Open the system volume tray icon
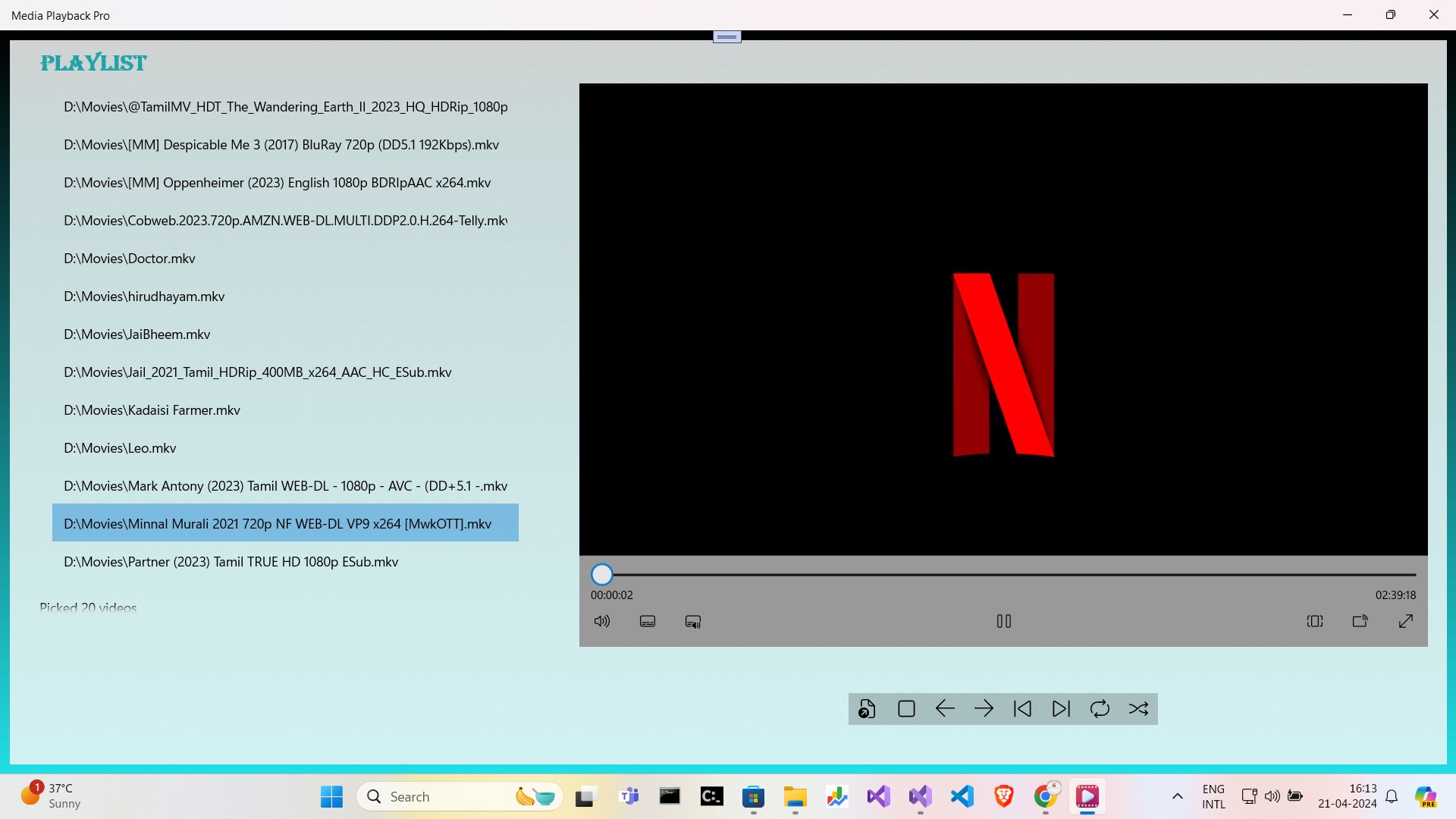The image size is (1456, 819). (x=1272, y=796)
